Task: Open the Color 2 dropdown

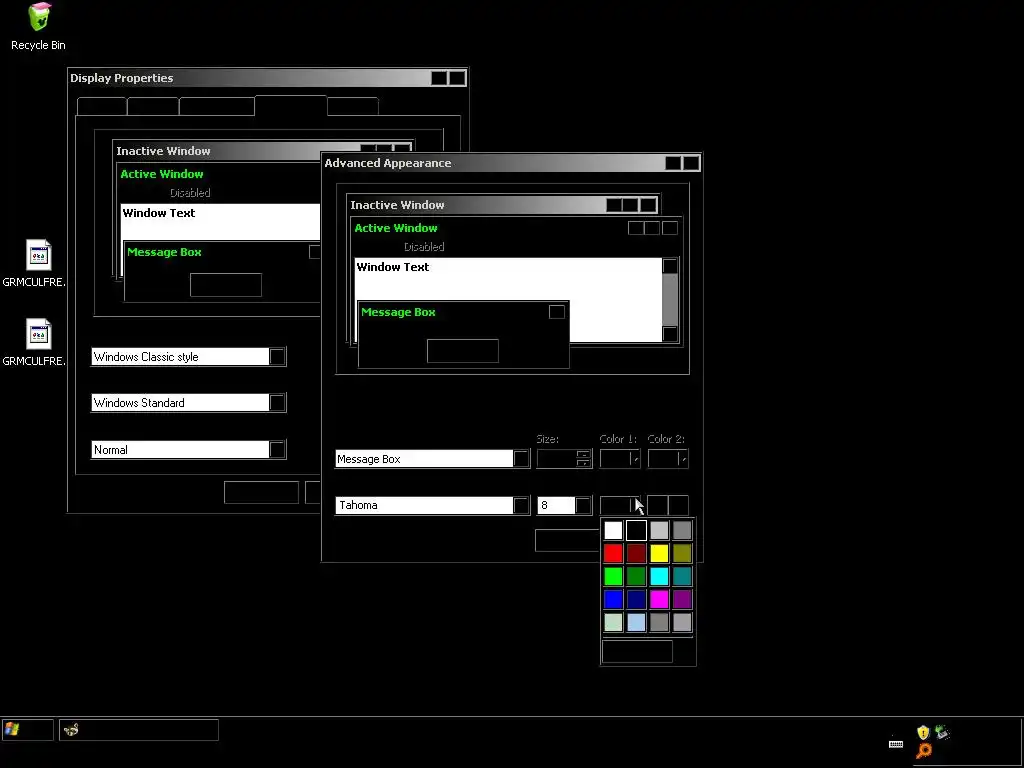Action: point(667,458)
